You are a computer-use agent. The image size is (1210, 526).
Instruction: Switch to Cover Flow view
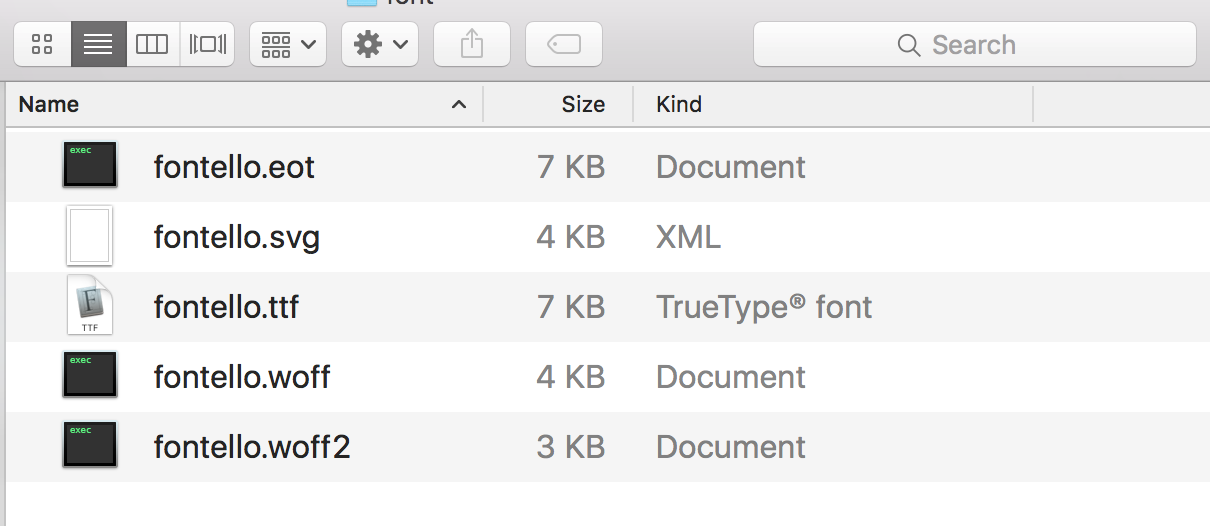click(207, 45)
